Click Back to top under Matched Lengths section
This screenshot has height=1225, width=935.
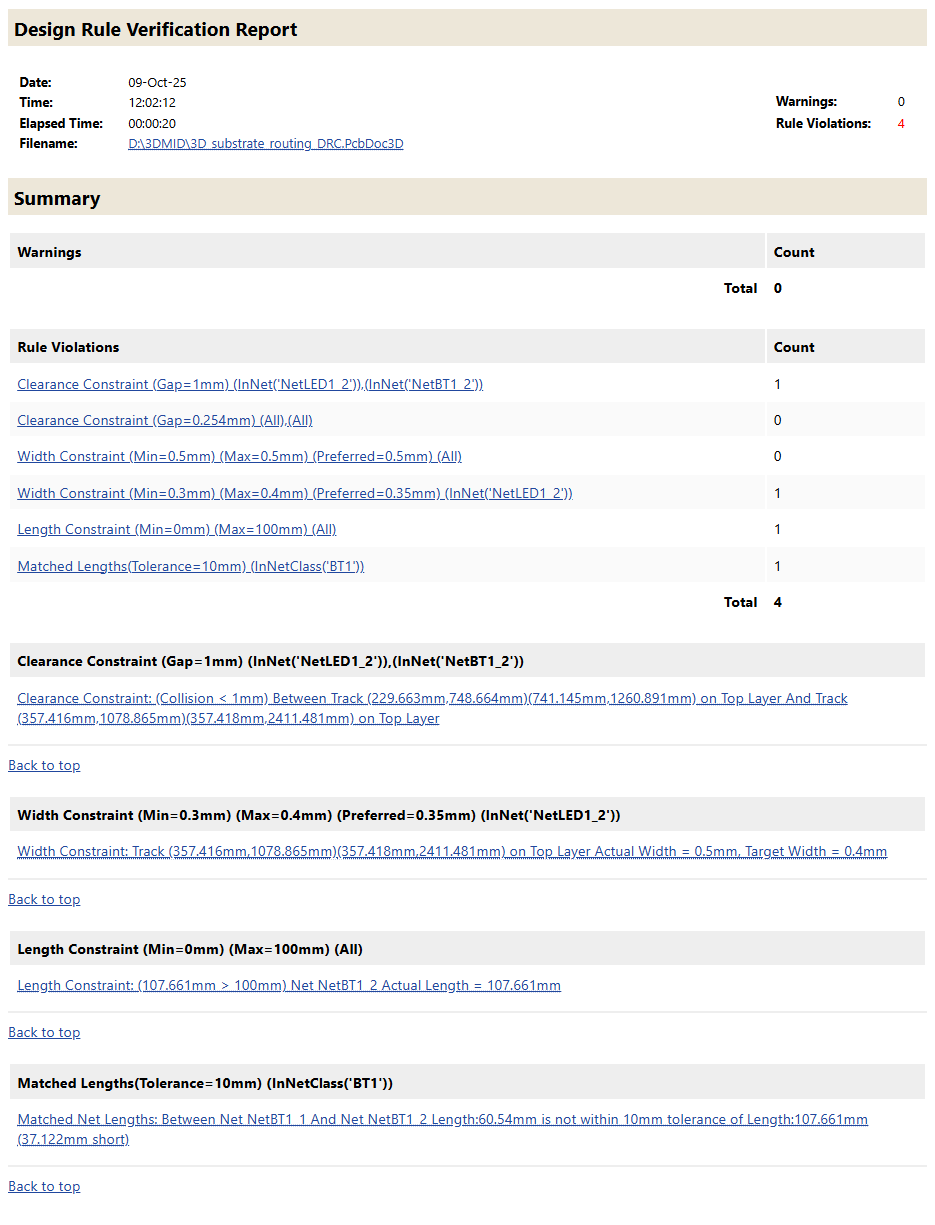(44, 1186)
